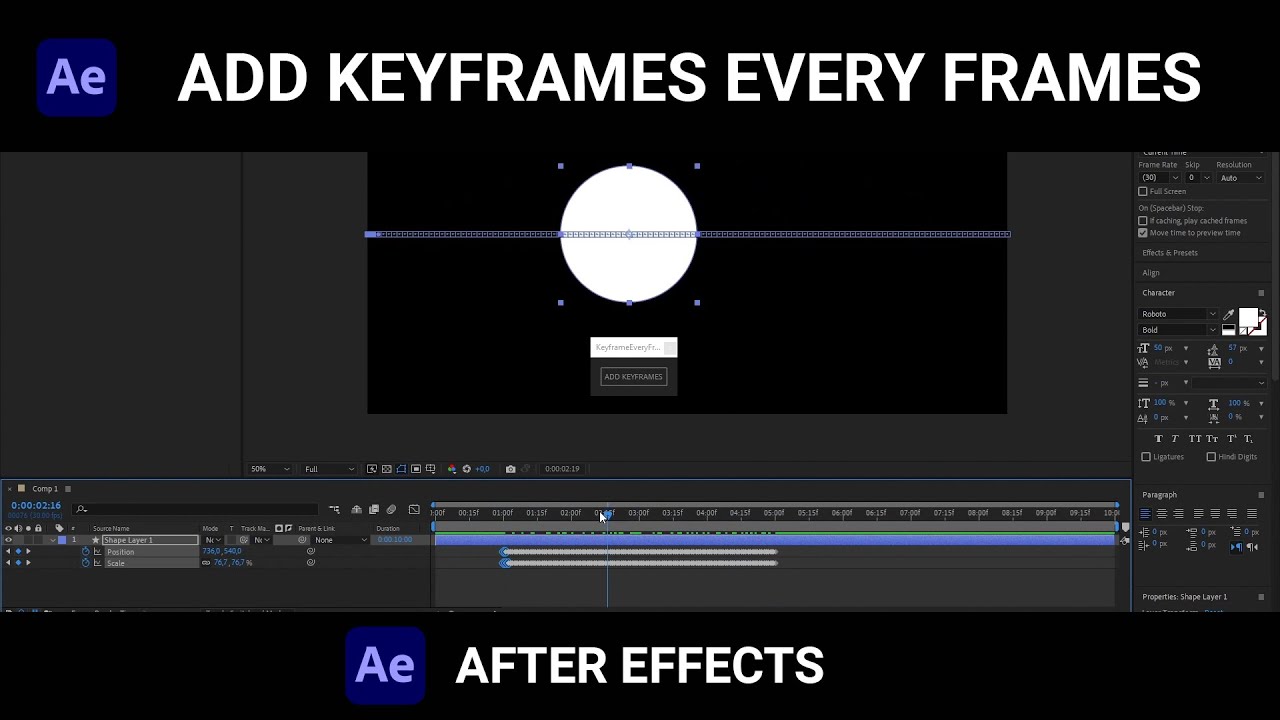
Task: Click the Shape Layer 1 label color swatch
Action: pyautogui.click(x=62, y=540)
